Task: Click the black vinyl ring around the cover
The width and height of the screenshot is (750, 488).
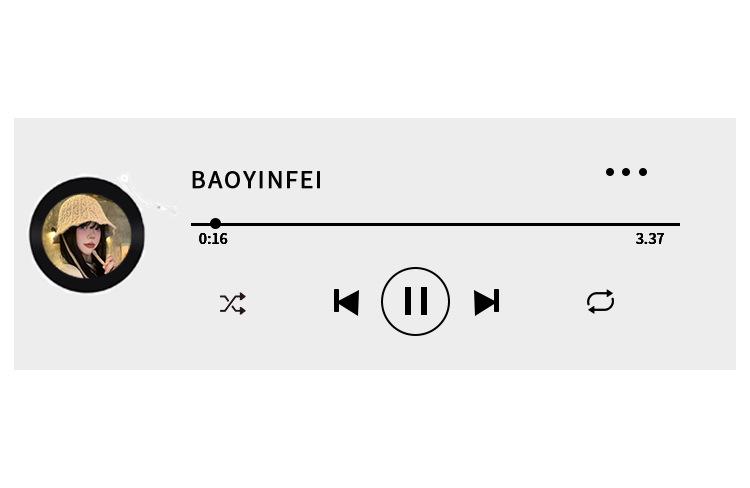Action: click(x=87, y=186)
